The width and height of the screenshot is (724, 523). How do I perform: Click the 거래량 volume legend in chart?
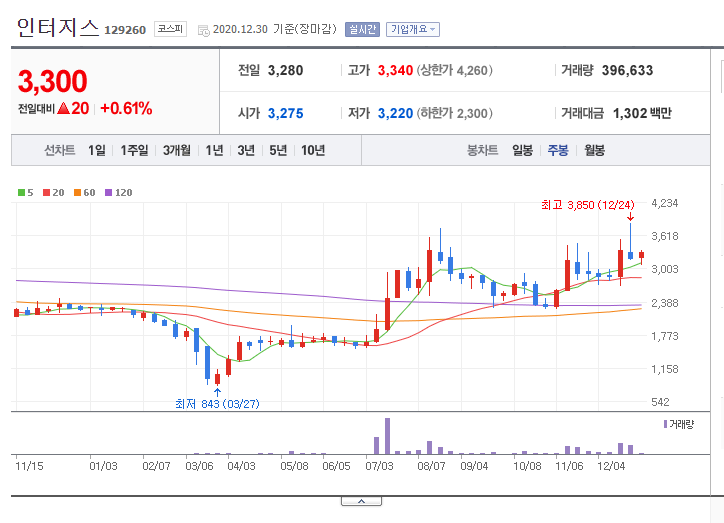pyautogui.click(x=679, y=424)
